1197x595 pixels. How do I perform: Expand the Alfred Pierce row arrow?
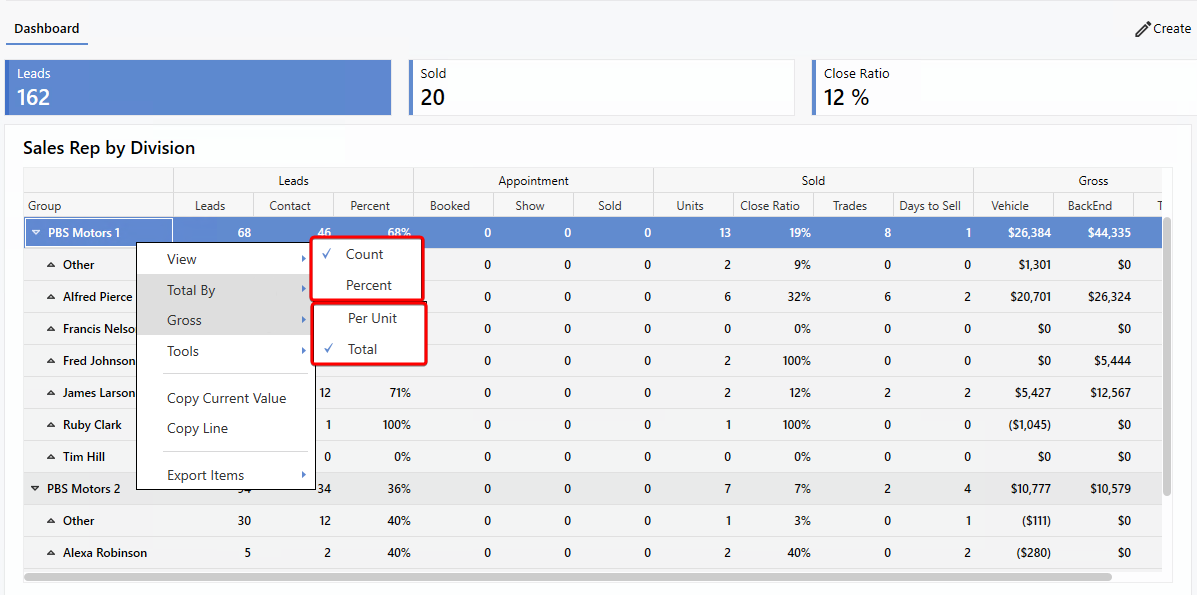click(51, 297)
